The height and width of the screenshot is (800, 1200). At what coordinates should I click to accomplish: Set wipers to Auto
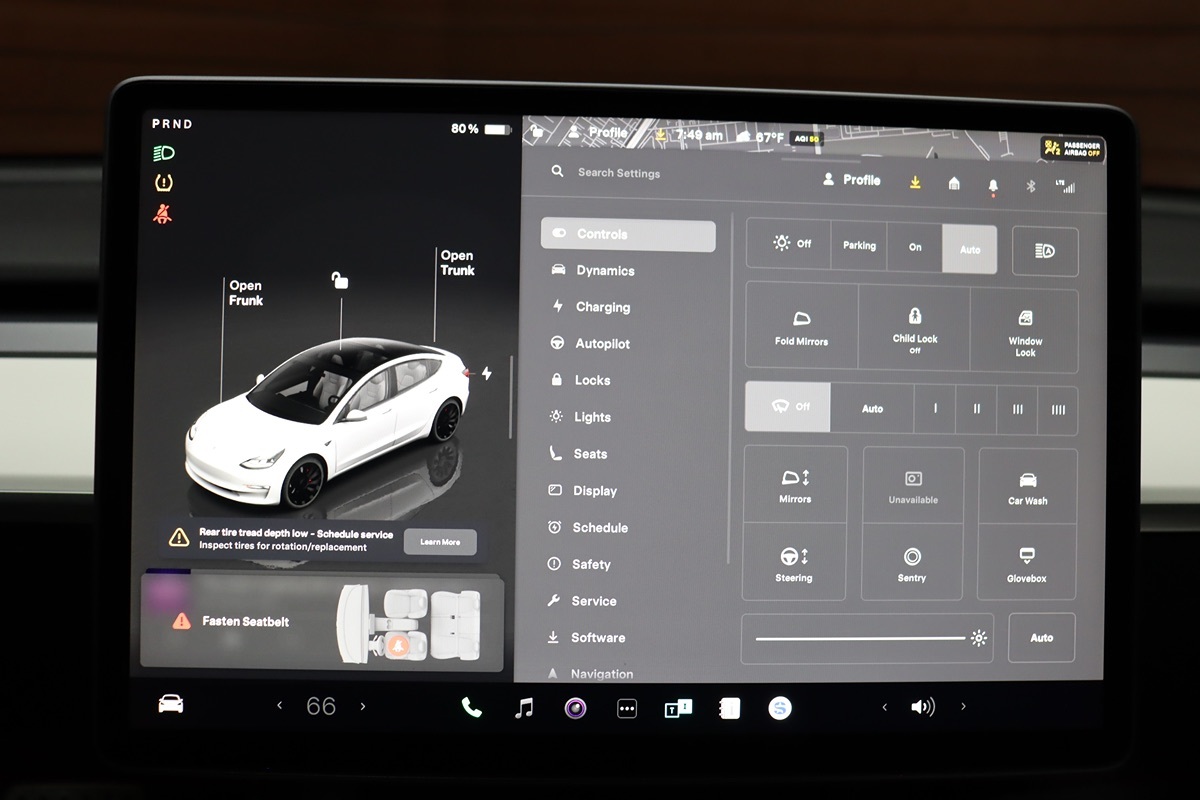click(x=872, y=408)
